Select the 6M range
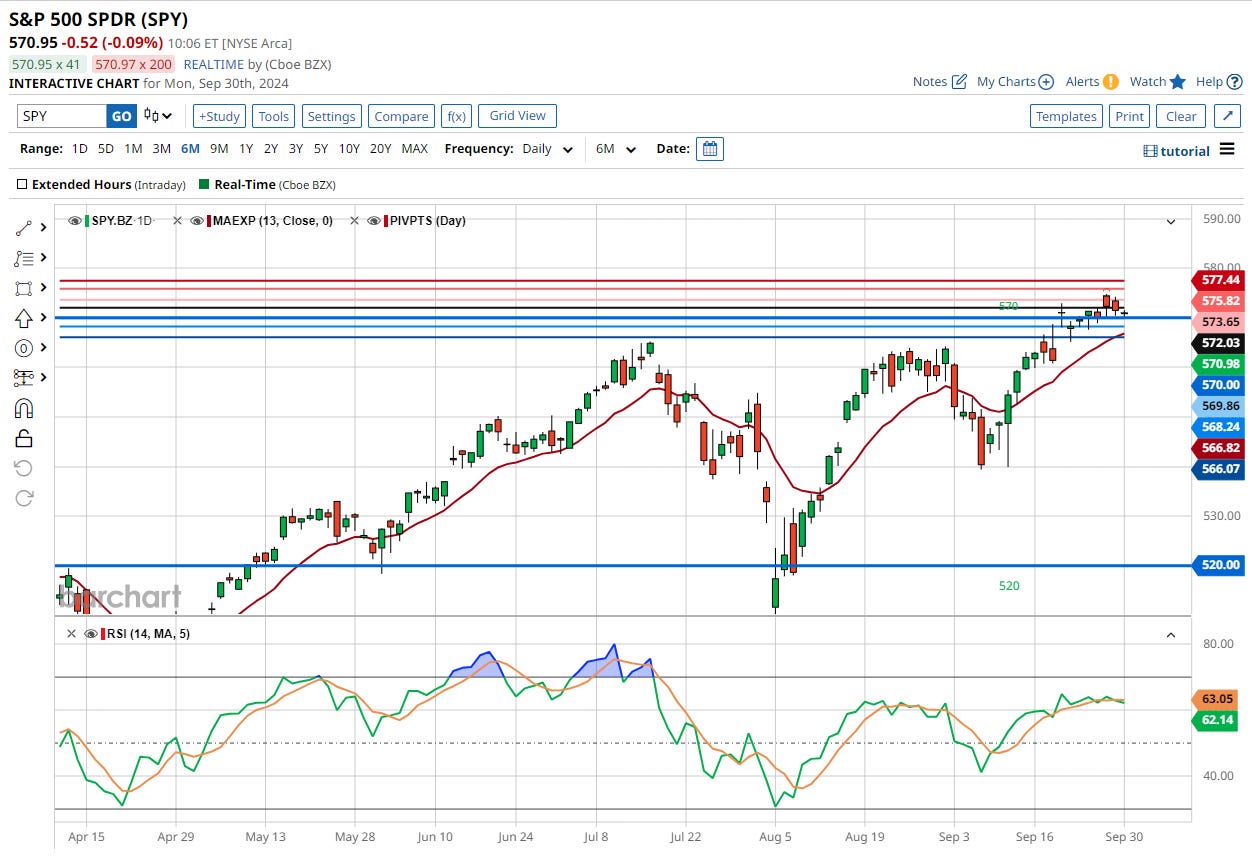 pos(190,149)
